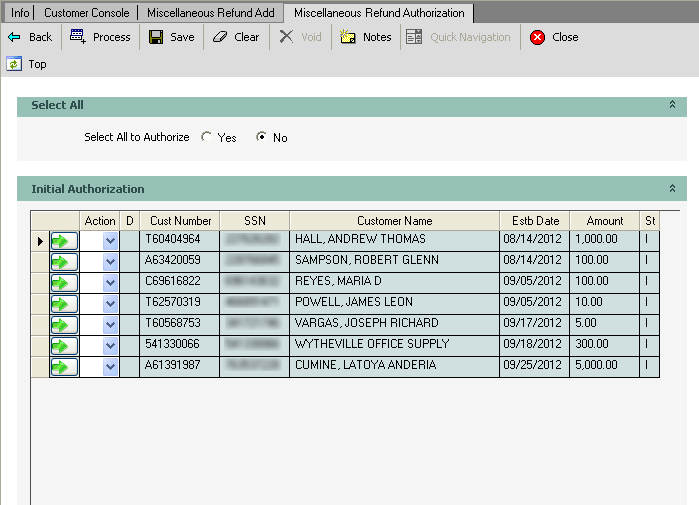
Task: Click the Top refresh icon
Action: point(14,64)
